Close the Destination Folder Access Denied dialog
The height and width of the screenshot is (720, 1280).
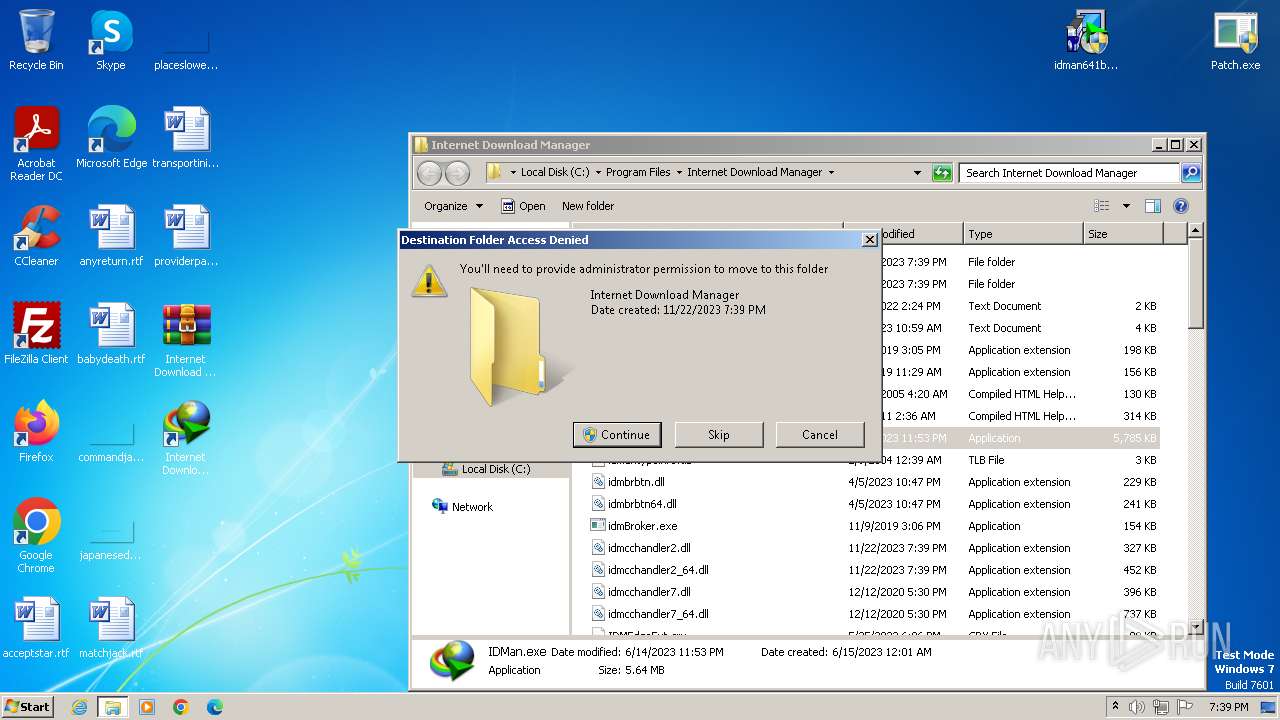click(x=869, y=240)
